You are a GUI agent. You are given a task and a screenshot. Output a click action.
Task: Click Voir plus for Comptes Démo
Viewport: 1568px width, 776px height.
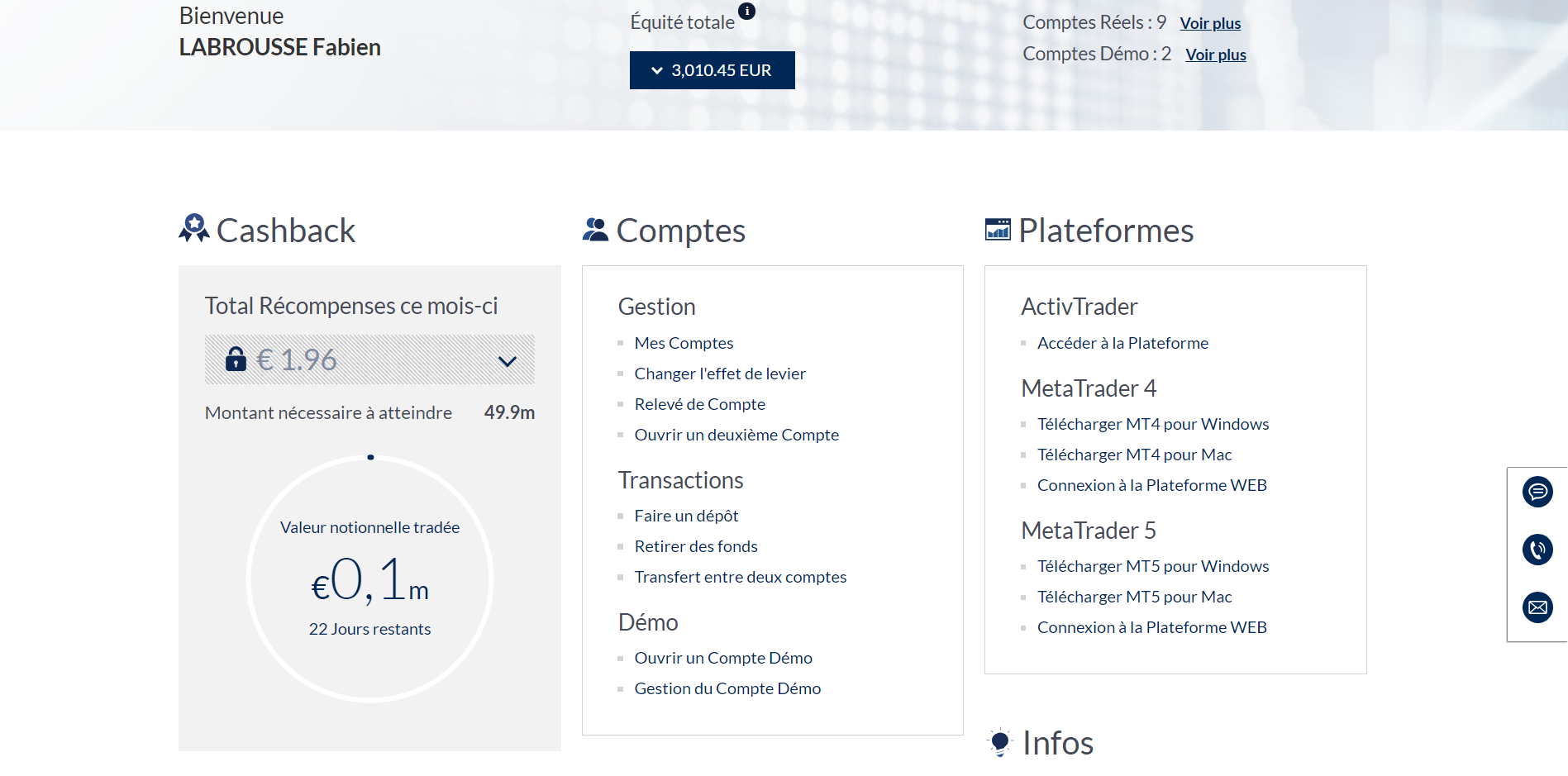point(1215,55)
